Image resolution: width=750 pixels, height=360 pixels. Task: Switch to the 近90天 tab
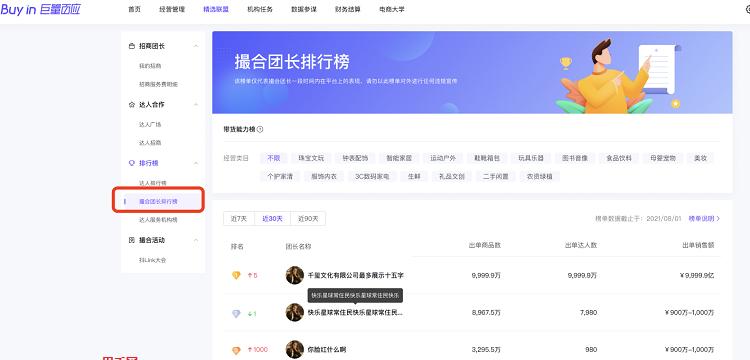[x=308, y=218]
